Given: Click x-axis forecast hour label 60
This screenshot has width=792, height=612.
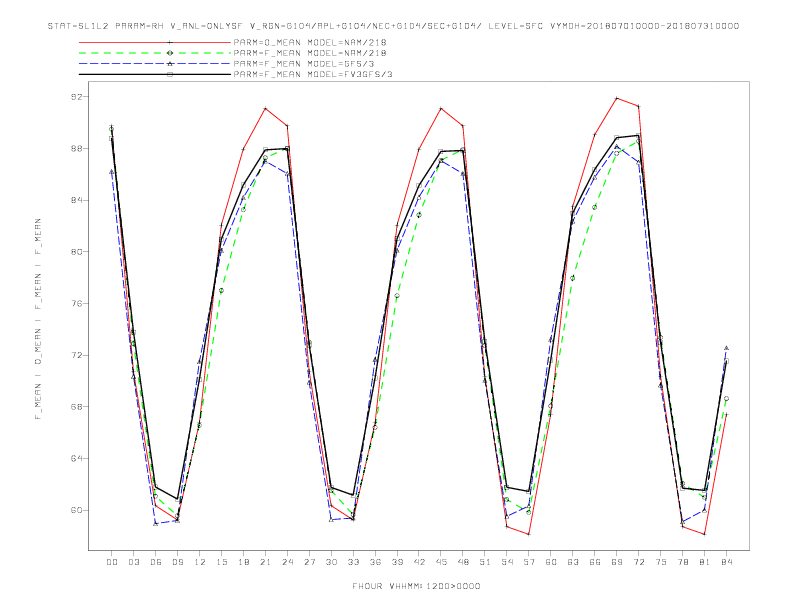Looking at the screenshot, I should [551, 562].
